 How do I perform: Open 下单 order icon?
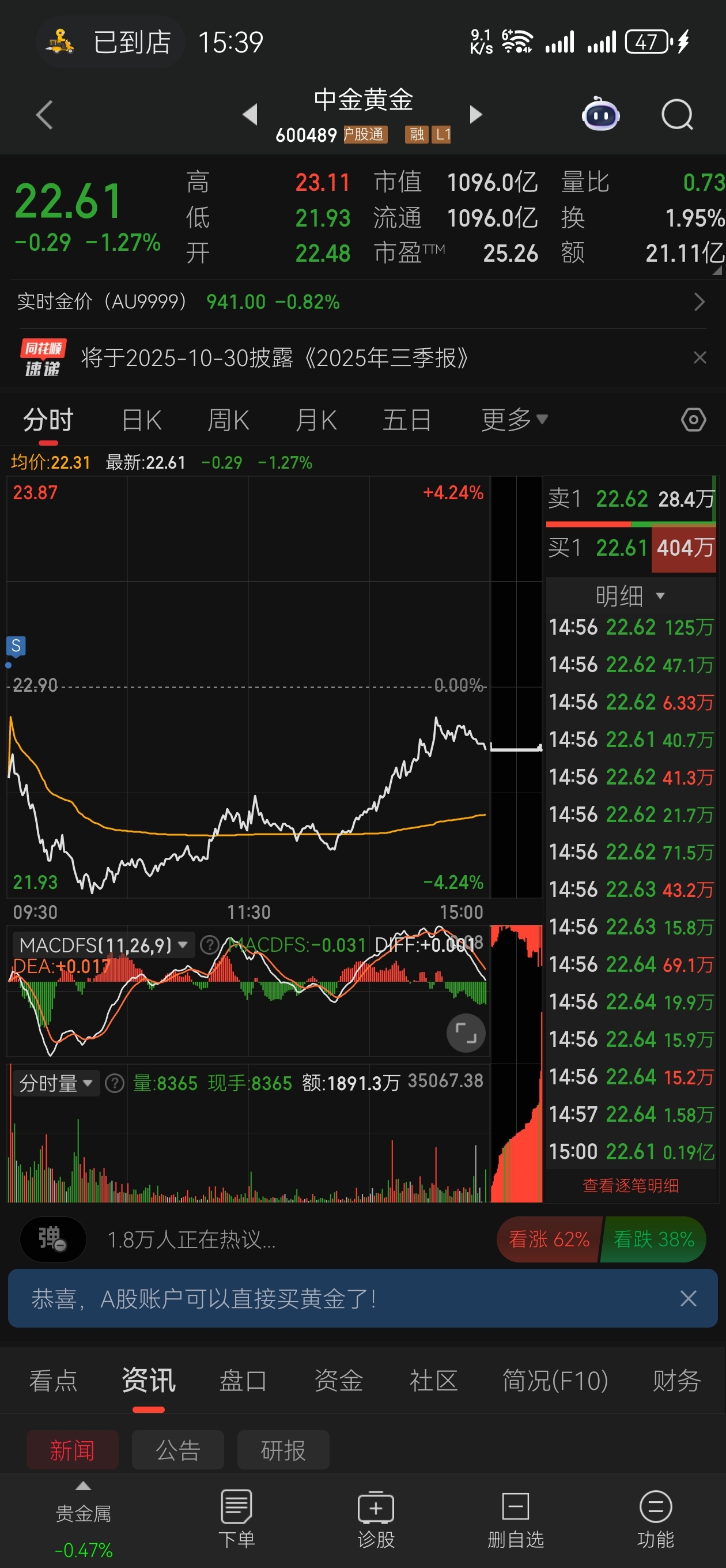236,1520
